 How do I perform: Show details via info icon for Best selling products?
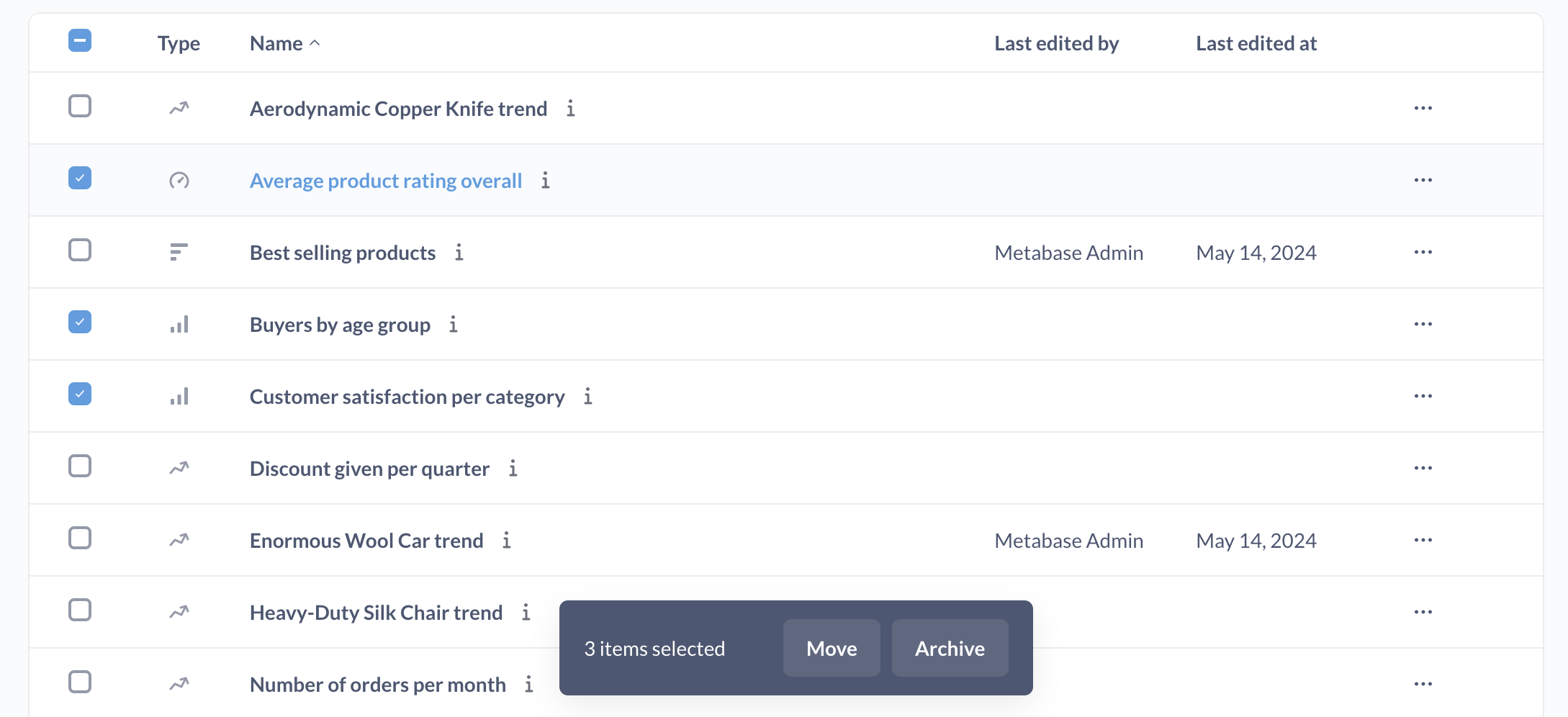coord(459,253)
